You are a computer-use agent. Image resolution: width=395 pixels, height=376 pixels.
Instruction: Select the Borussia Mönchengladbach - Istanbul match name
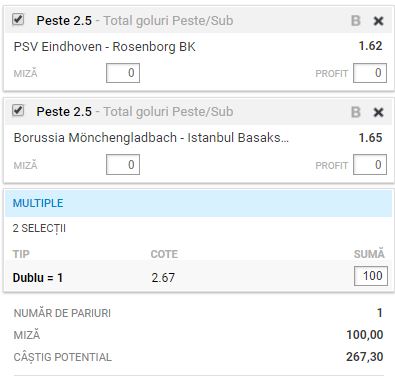point(151,138)
